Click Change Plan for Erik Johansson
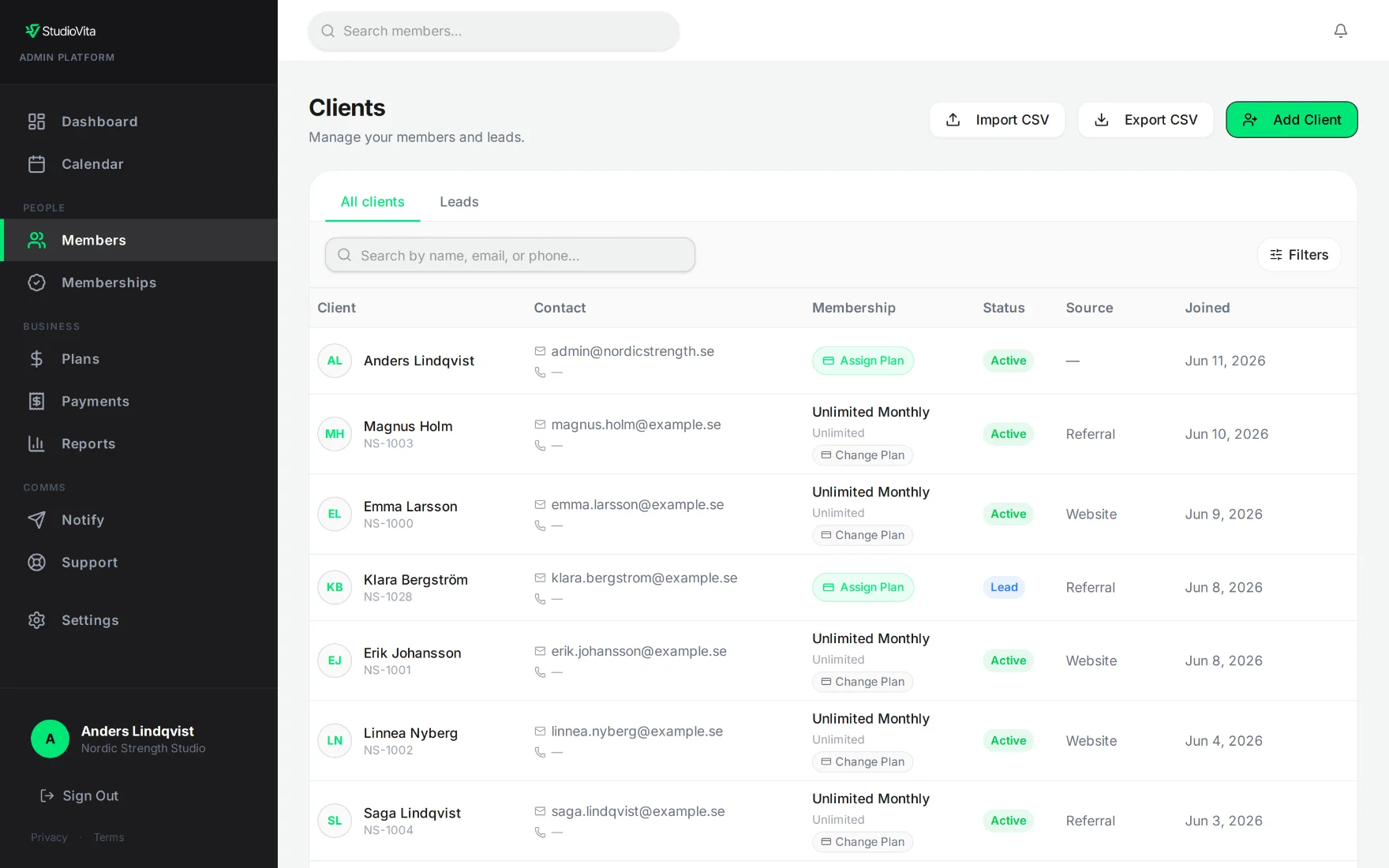Viewport: 1389px width, 868px height. pos(863,682)
